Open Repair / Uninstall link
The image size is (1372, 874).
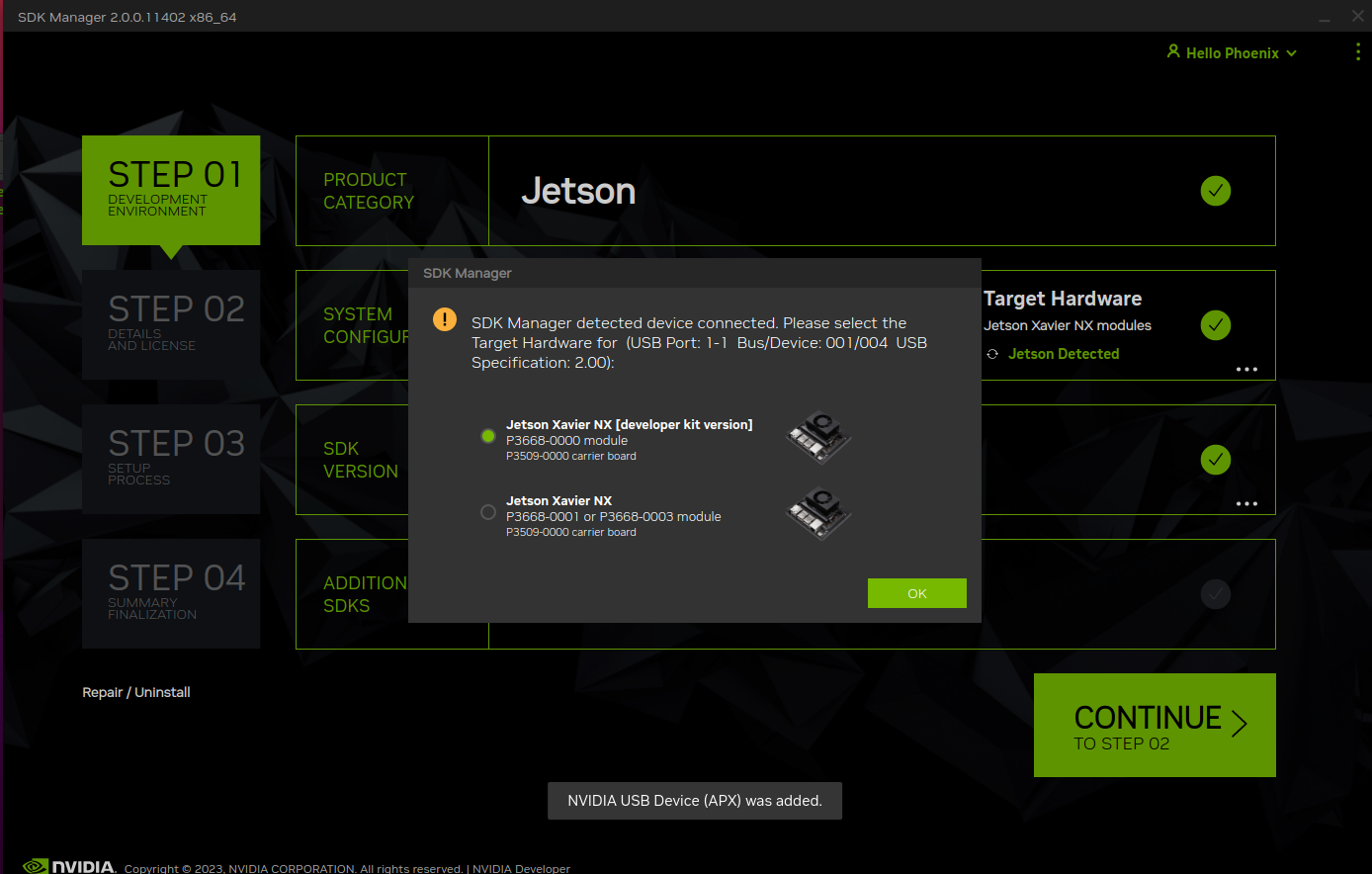click(136, 692)
